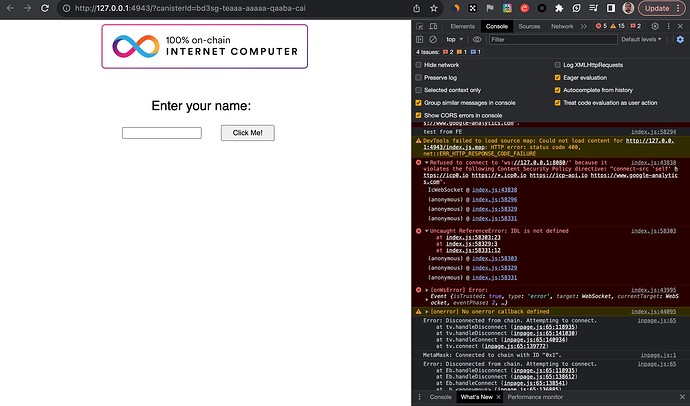Open the colorful square extension icon
690x406 pixels.
point(507,8)
